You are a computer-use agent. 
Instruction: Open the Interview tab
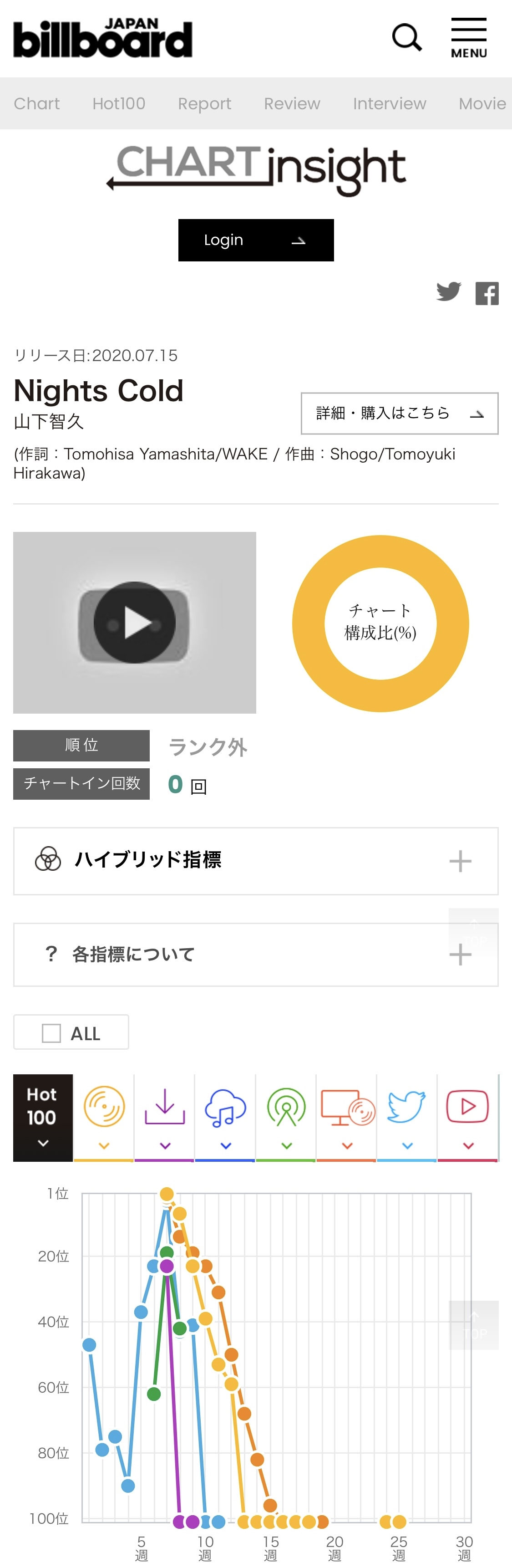click(389, 103)
